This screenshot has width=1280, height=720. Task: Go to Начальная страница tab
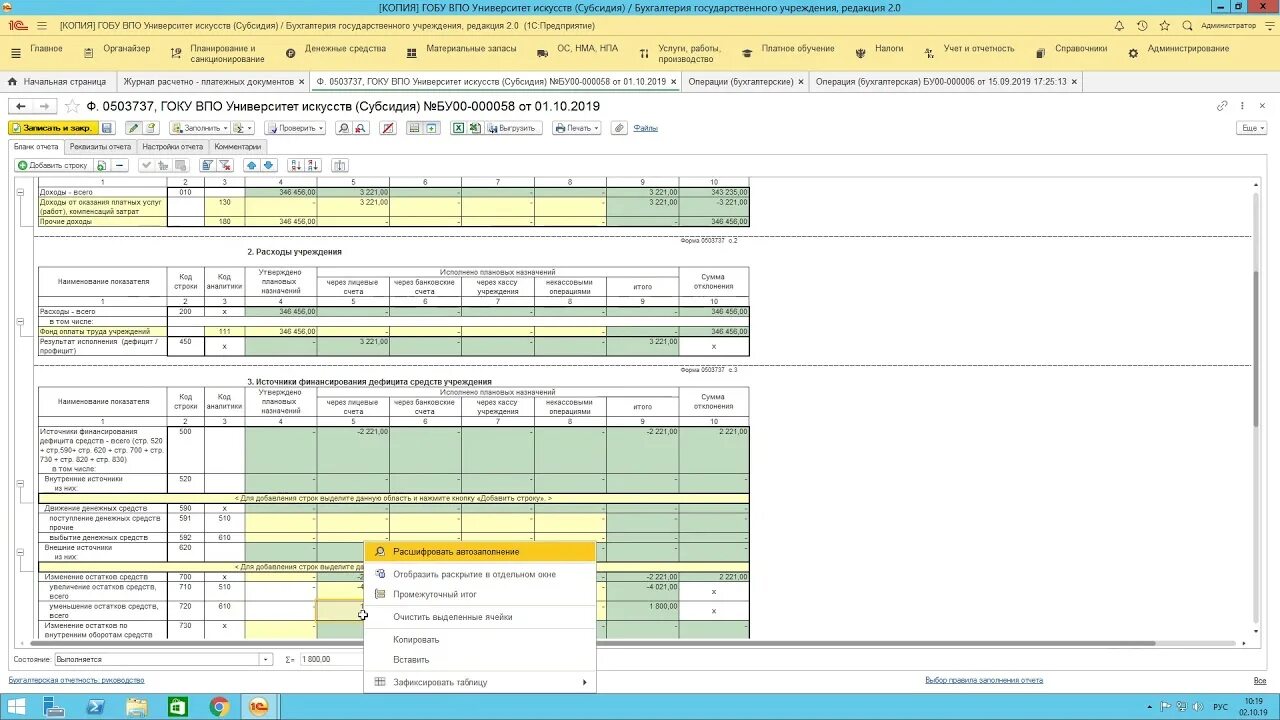point(57,81)
